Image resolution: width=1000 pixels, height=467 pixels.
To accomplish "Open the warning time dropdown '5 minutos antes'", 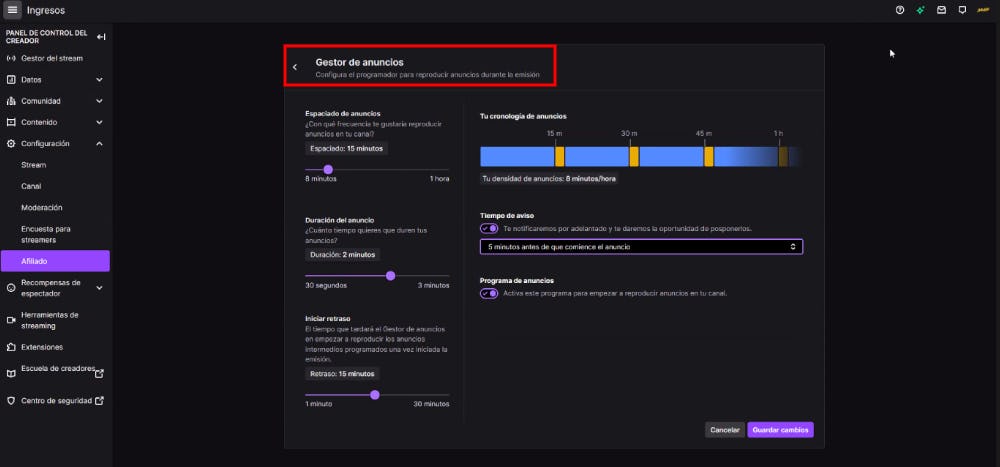I will pyautogui.click(x=641, y=246).
